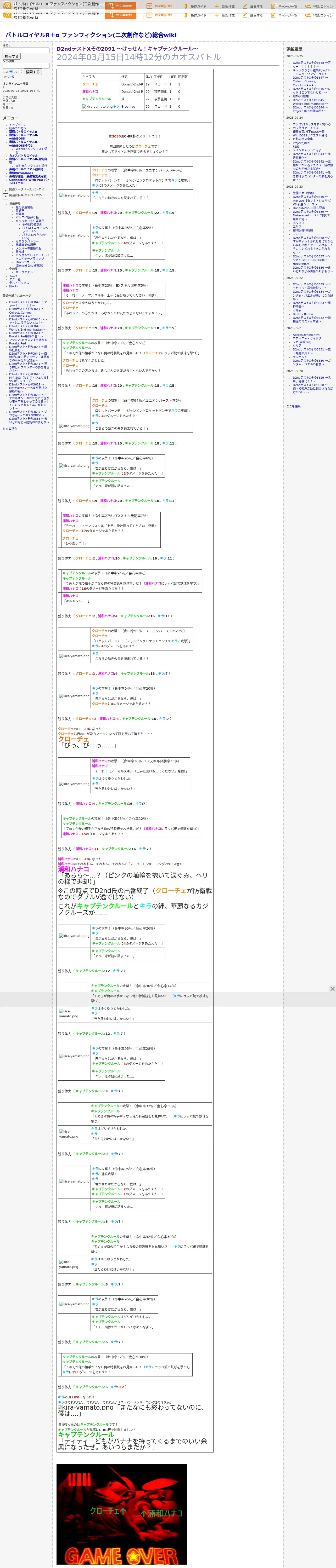This screenshot has height=1568, width=336.
Task: Open 会議室 under 掲示板集
Action: tap(20, 214)
